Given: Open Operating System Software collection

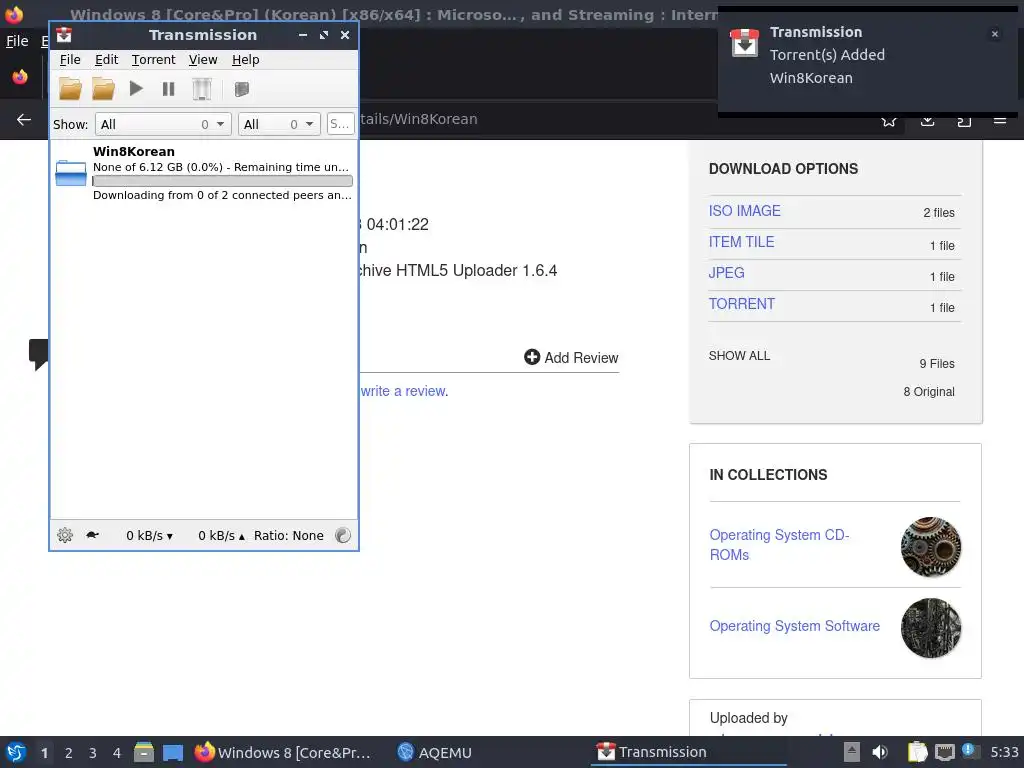Looking at the screenshot, I should click(794, 626).
